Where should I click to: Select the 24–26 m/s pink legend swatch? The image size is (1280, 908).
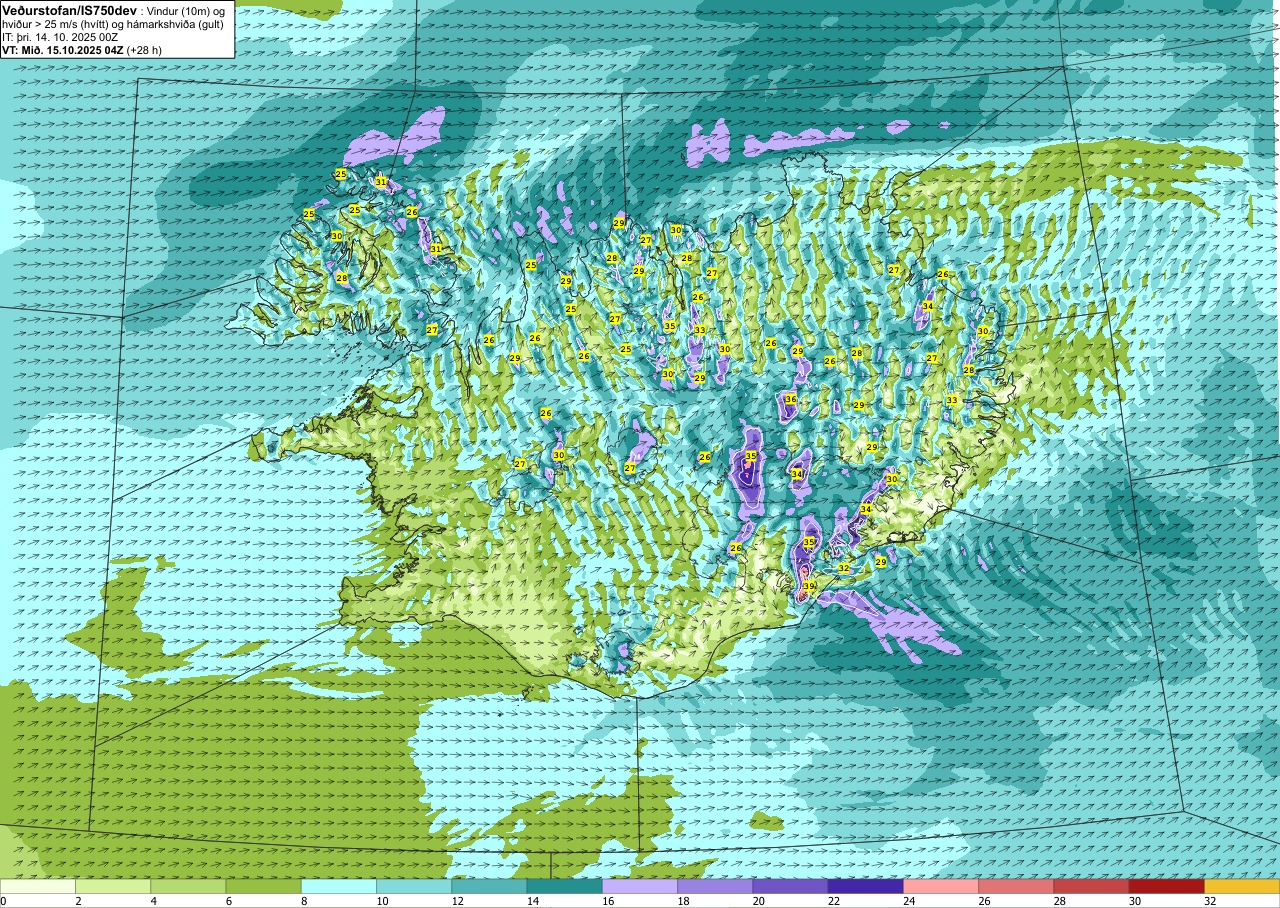(x=941, y=886)
